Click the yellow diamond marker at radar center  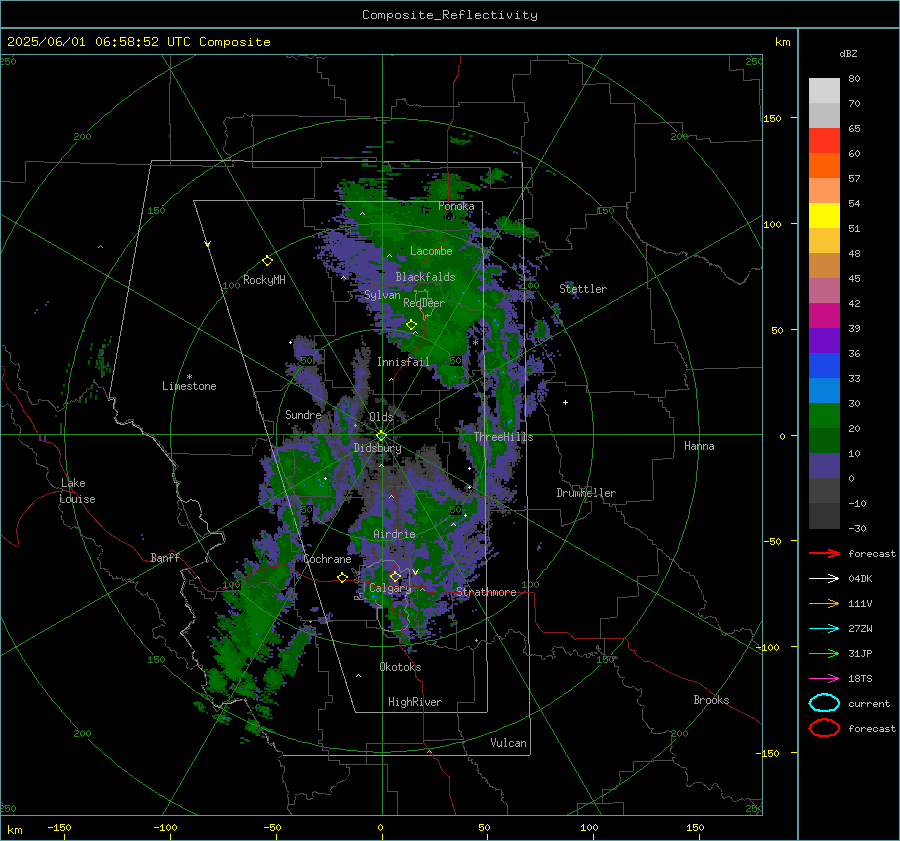click(x=381, y=436)
